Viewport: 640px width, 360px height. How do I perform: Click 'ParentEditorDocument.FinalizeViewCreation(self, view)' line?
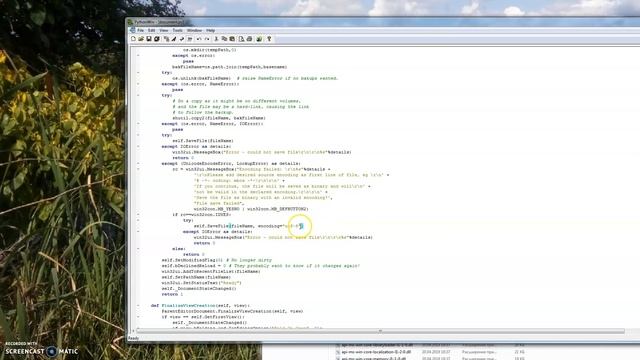[x=232, y=311]
